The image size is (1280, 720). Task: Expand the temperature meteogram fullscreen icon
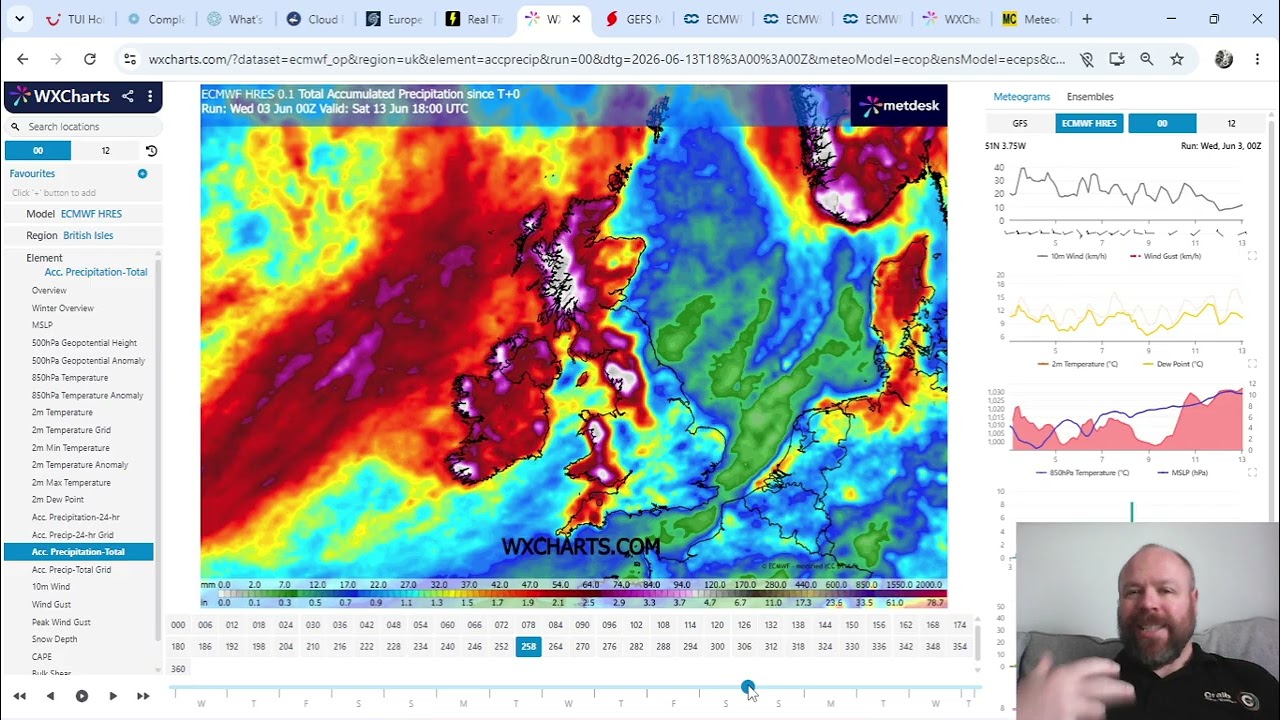point(1252,364)
